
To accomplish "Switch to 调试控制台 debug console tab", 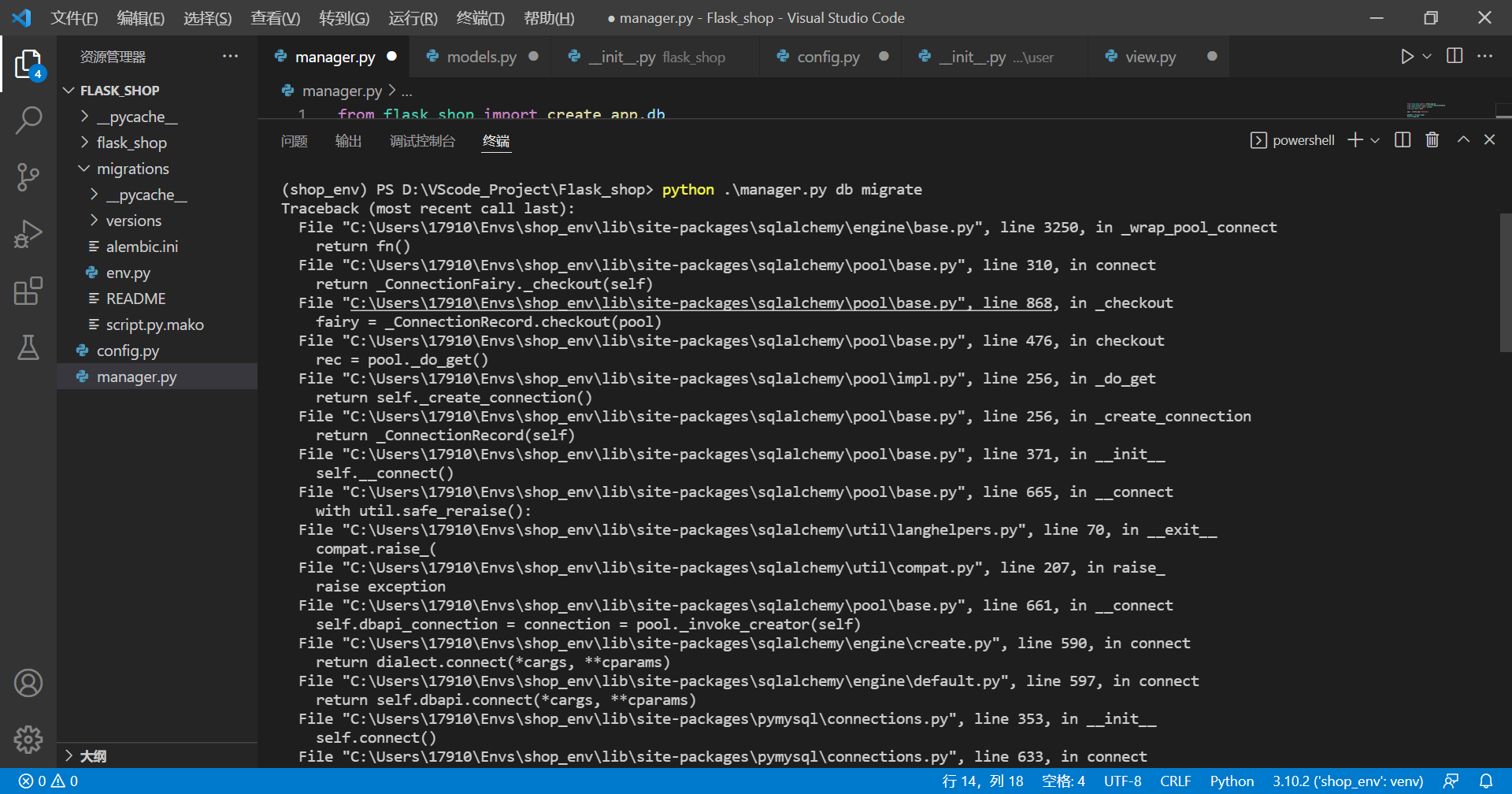I will (x=422, y=141).
